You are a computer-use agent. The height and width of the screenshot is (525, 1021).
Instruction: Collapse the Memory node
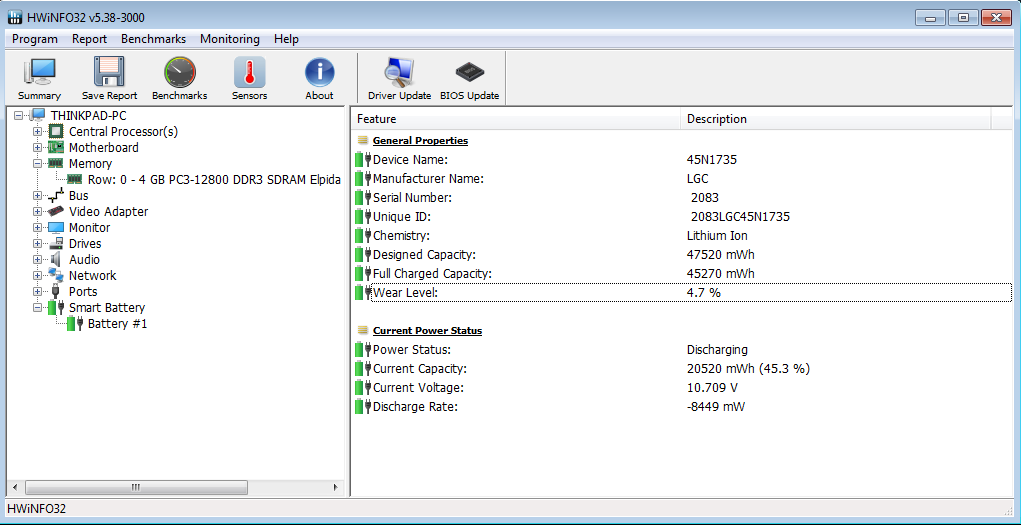37,163
